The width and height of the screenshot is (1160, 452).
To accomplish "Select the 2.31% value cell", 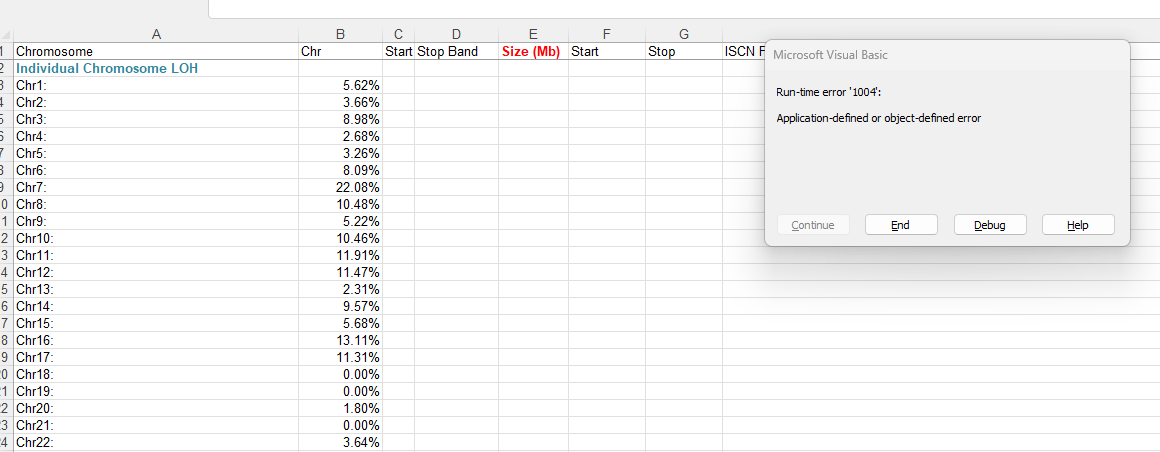I will [340, 289].
